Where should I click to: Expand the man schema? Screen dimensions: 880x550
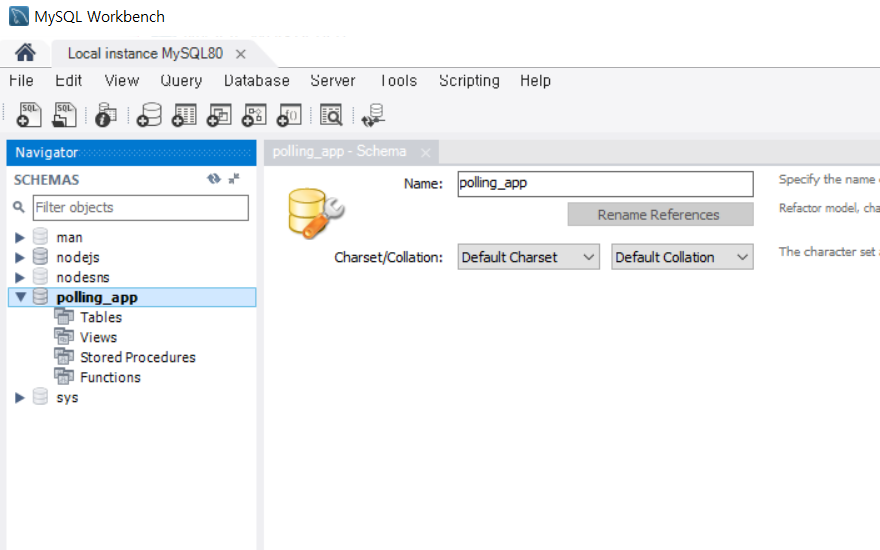[20, 237]
